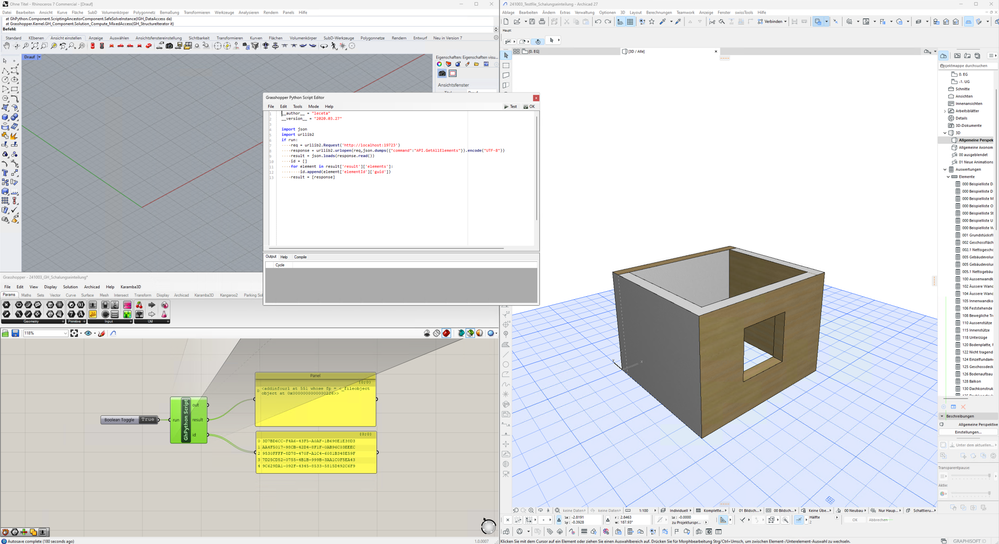Click the Test button in the Python editor
The width and height of the screenshot is (999, 544).
tap(511, 106)
